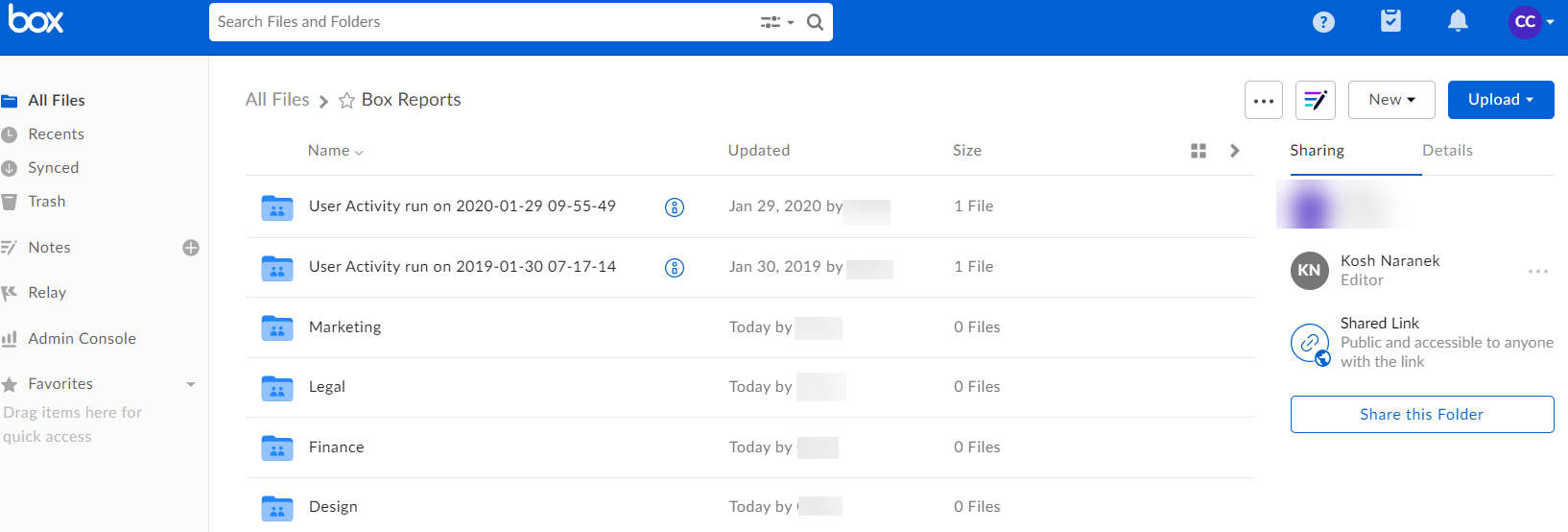Click the Box Notes pencil toolbar button
This screenshot has width=1568, height=532.
click(1315, 100)
